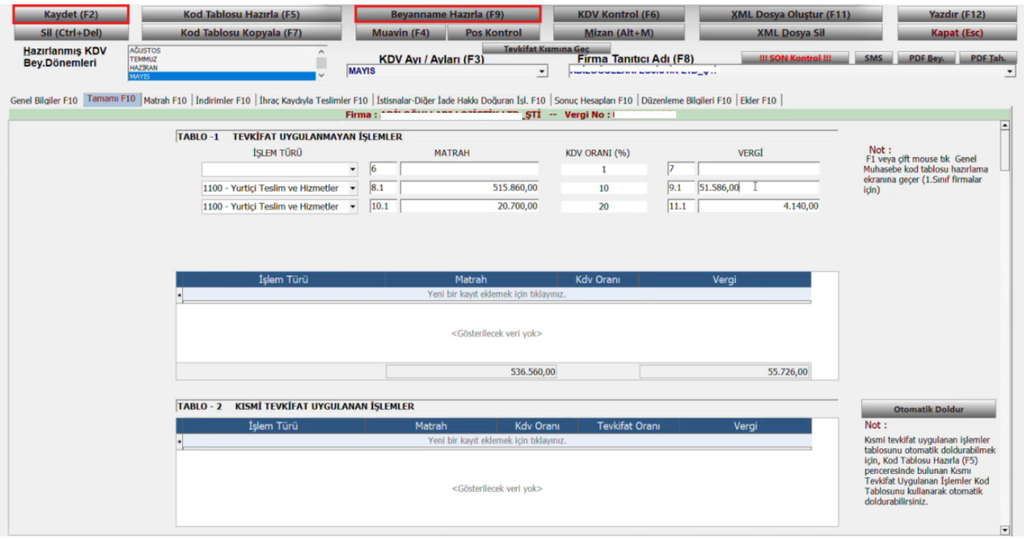This screenshot has width=1024, height=539.
Task: Run KDV Kontrol (F6)
Action: 618,14
